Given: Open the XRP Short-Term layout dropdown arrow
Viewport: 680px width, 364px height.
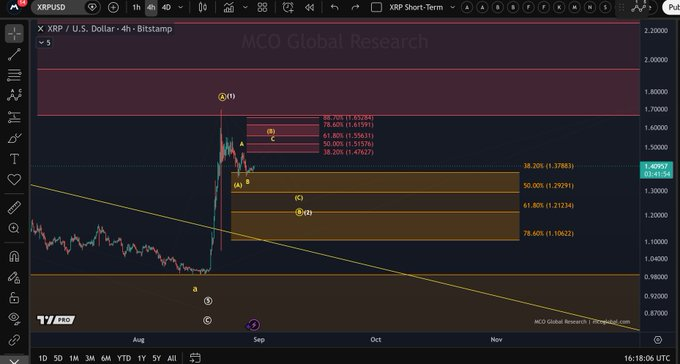Looking at the screenshot, I should tap(453, 7).
